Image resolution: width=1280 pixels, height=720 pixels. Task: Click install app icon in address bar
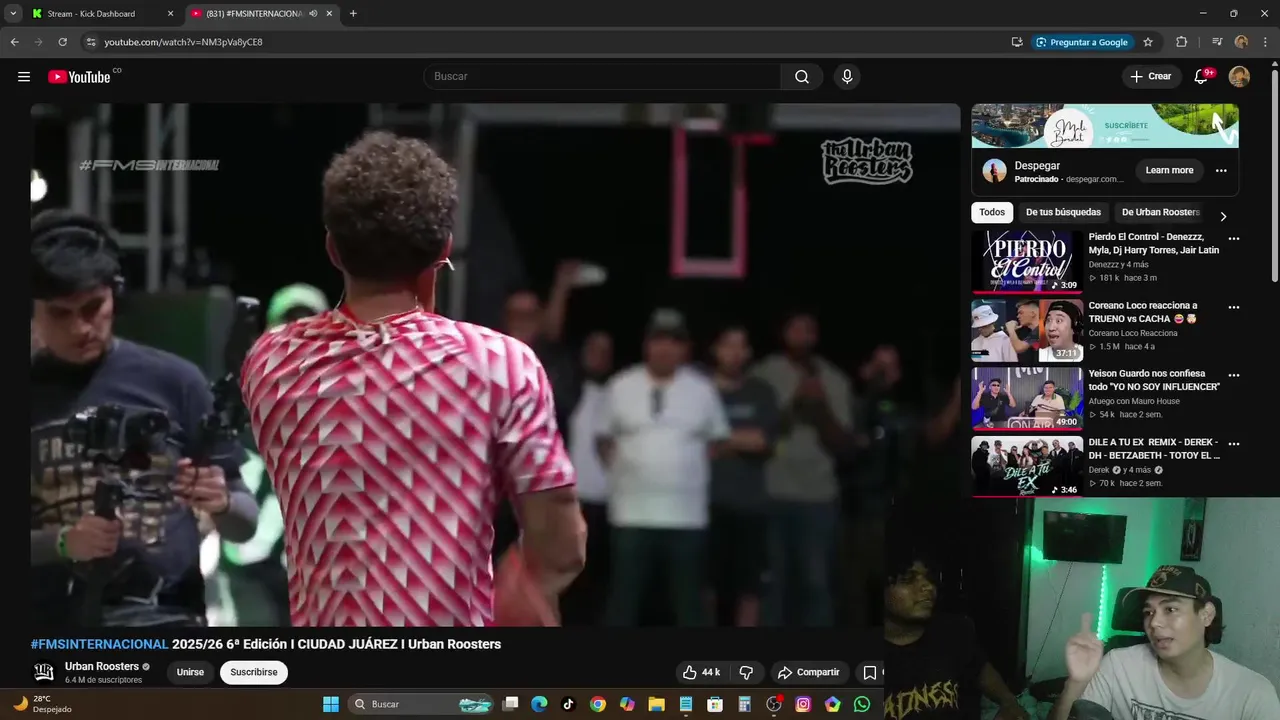[1017, 42]
